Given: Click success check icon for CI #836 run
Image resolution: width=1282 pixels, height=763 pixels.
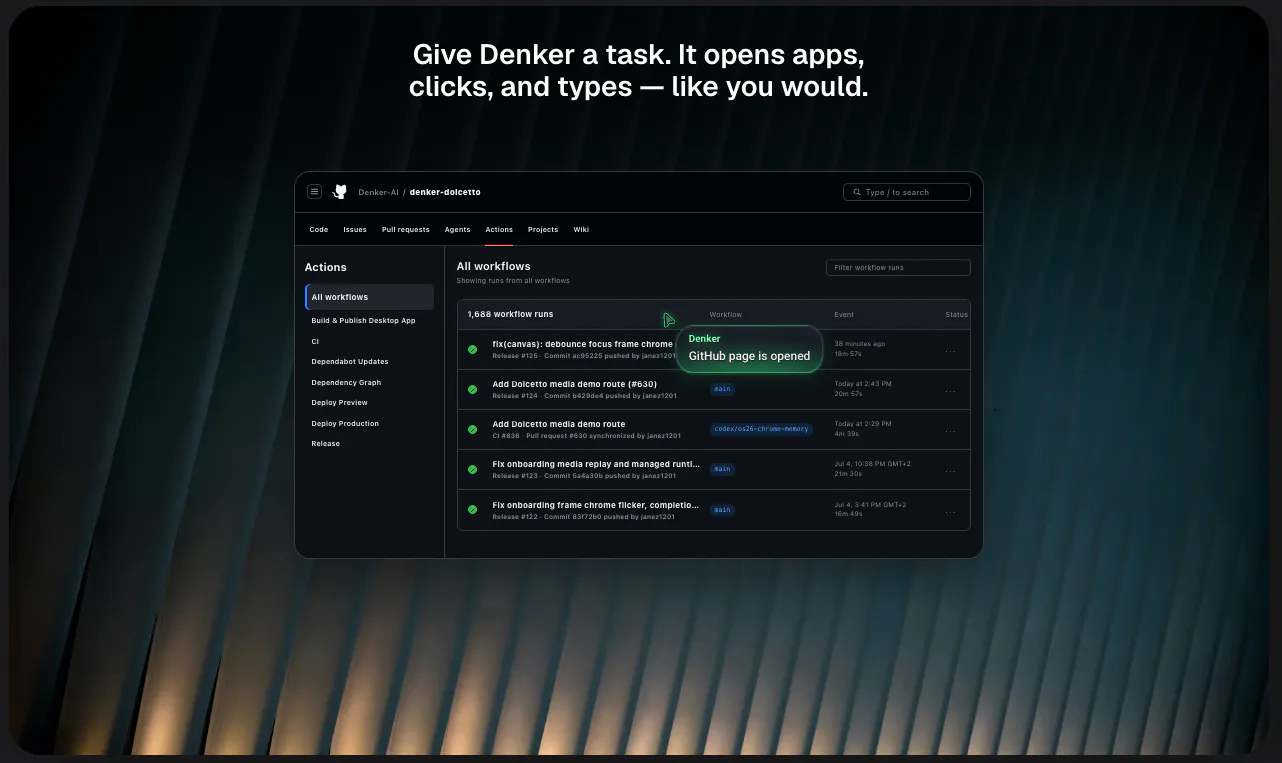Looking at the screenshot, I should click(472, 429).
